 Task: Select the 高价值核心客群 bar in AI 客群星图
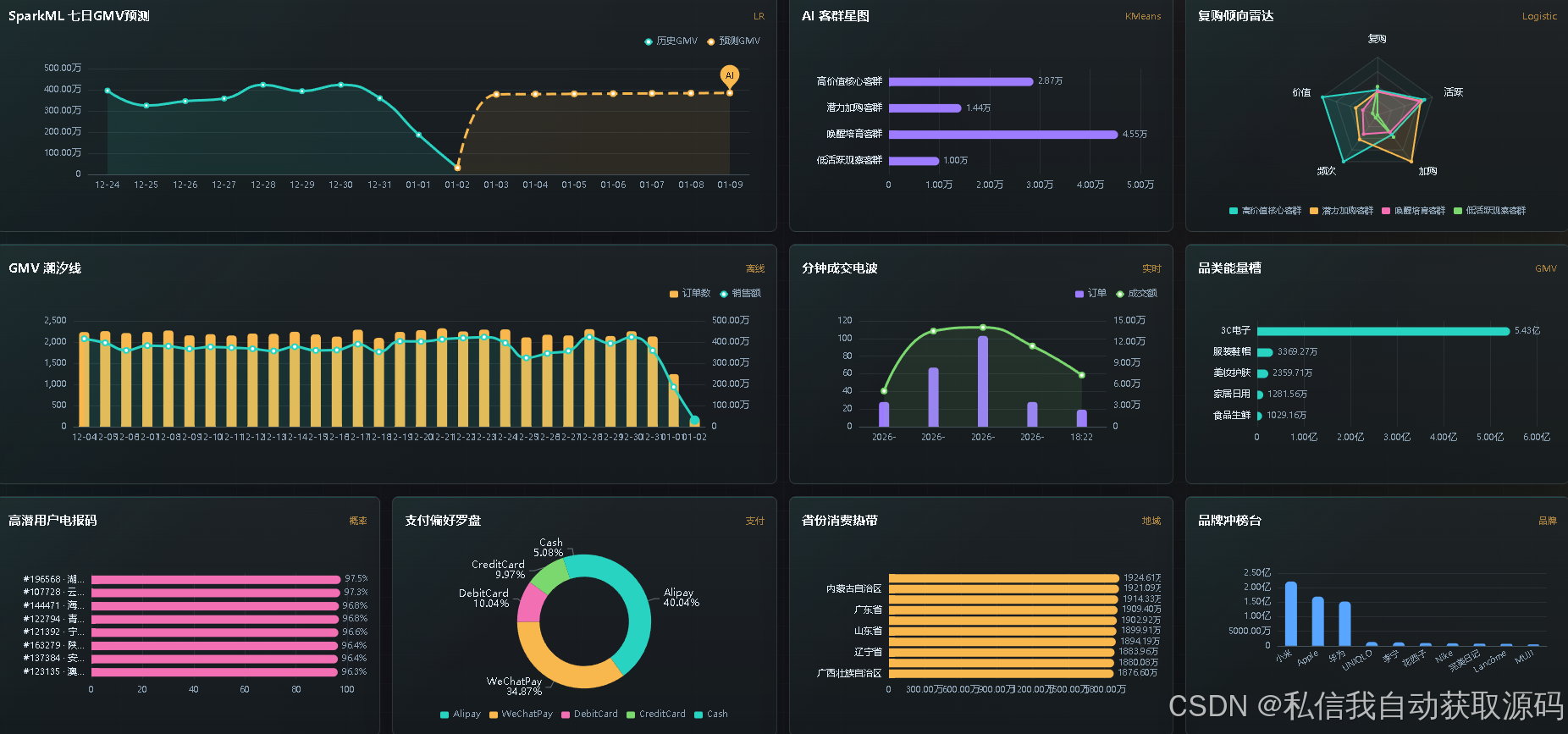tap(961, 81)
